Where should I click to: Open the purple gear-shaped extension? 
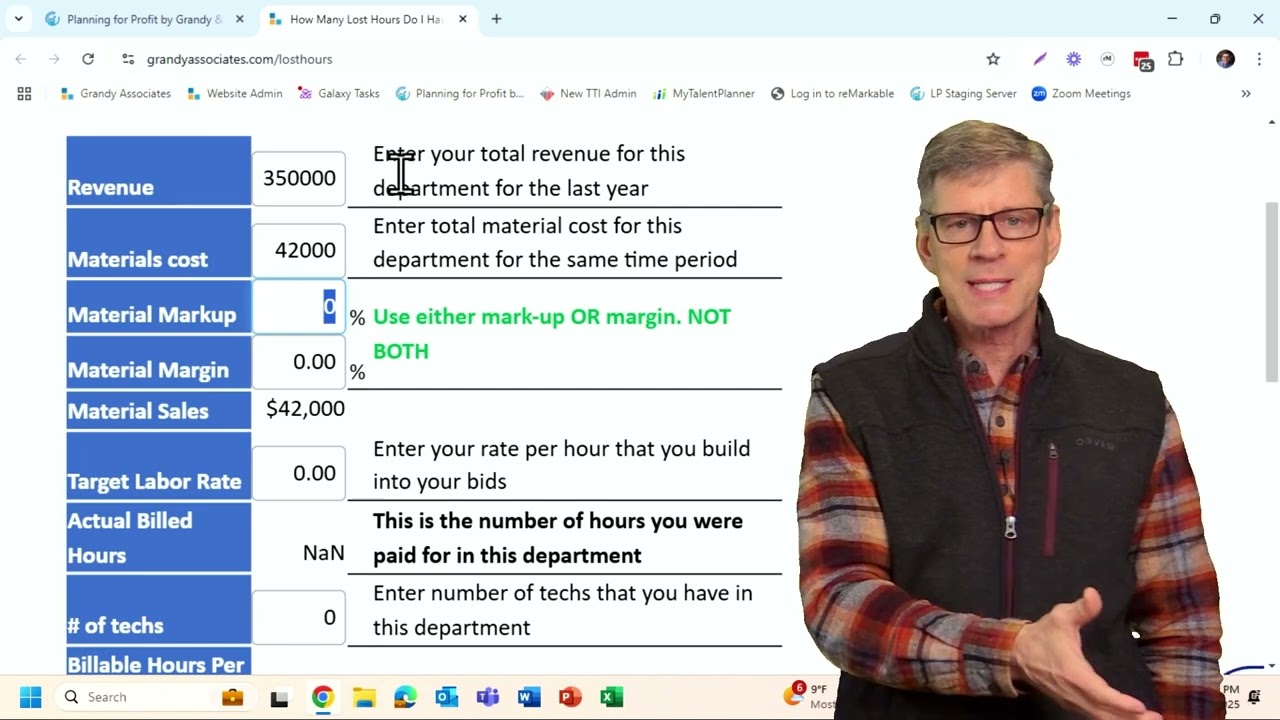click(x=1074, y=59)
